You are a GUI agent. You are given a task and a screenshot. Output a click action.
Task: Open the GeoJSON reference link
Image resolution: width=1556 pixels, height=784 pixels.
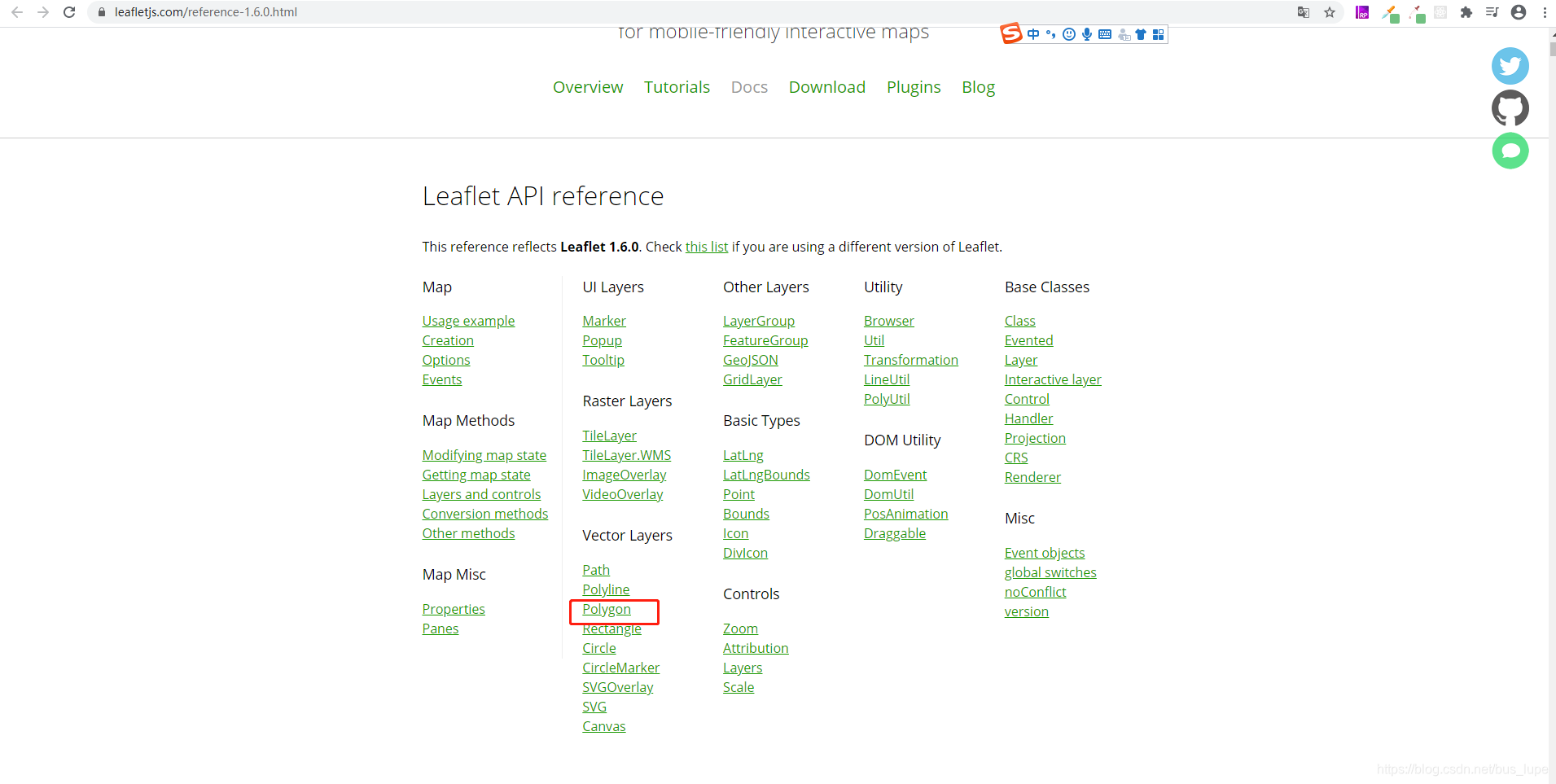(x=751, y=360)
